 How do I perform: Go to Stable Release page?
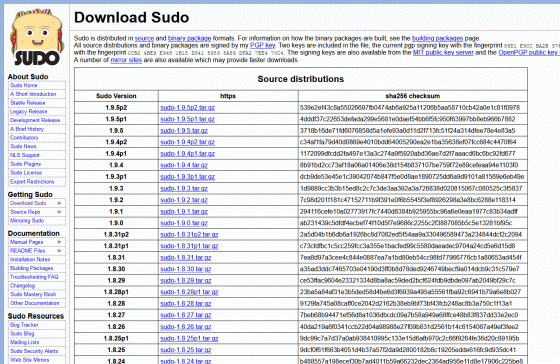click(28, 103)
